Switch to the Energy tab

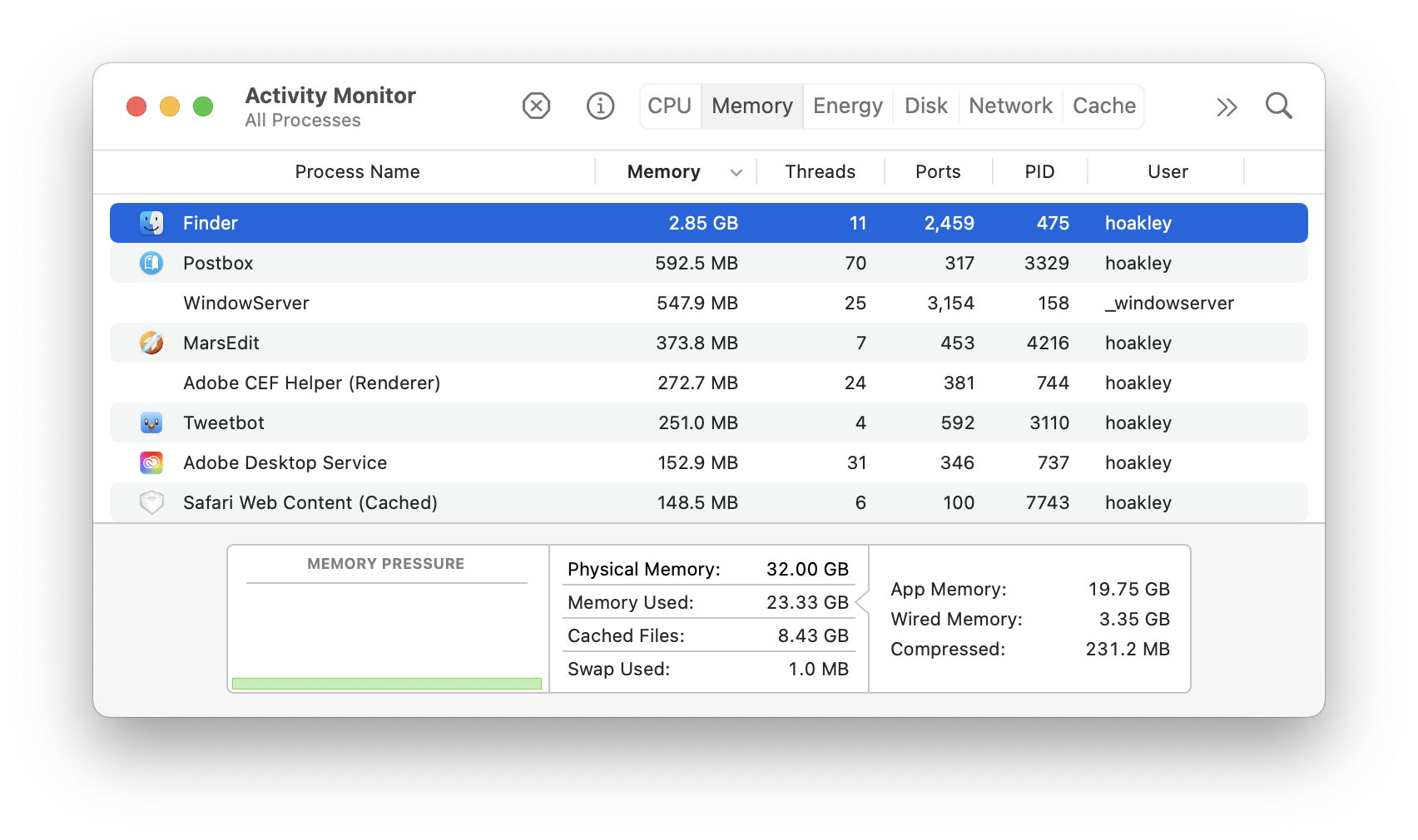coord(847,106)
